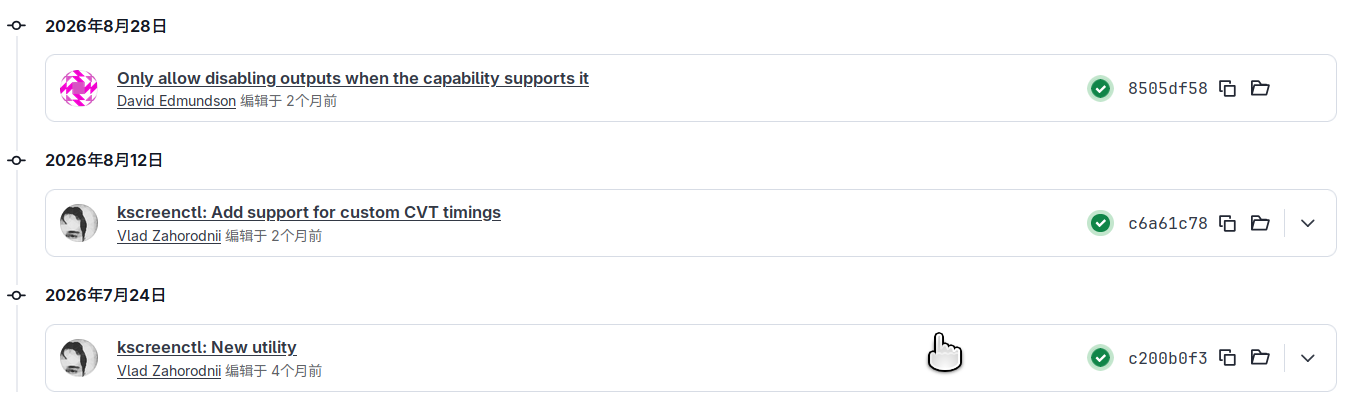Viewport: 1346px width, 394px height.
Task: View pipeline status for commit 8505df58
Action: coord(1100,88)
